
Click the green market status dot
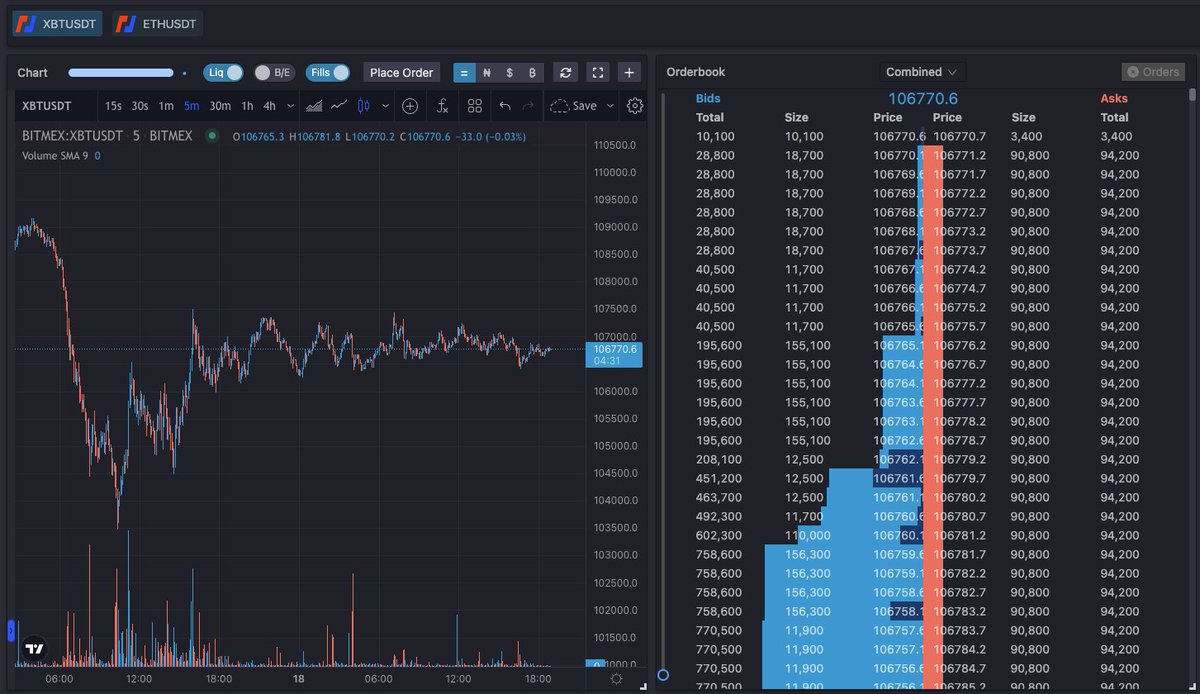[212, 136]
